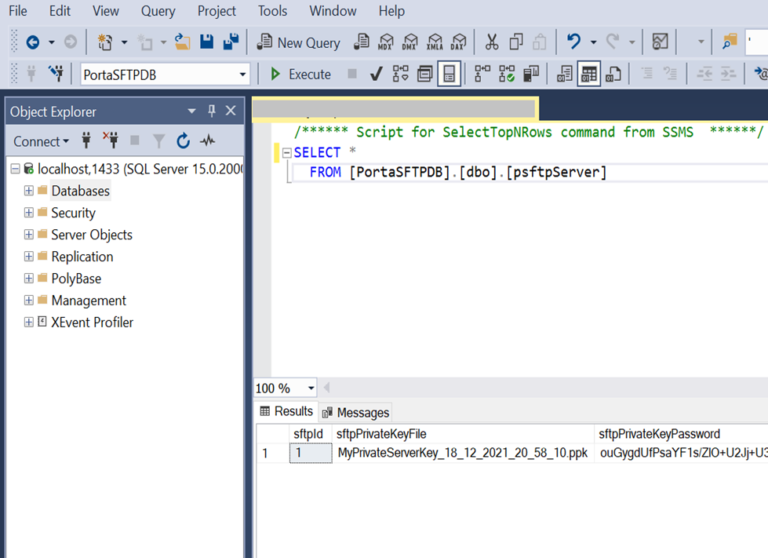Image resolution: width=768 pixels, height=558 pixels.
Task: Click the Undo arrow icon
Action: point(573,42)
